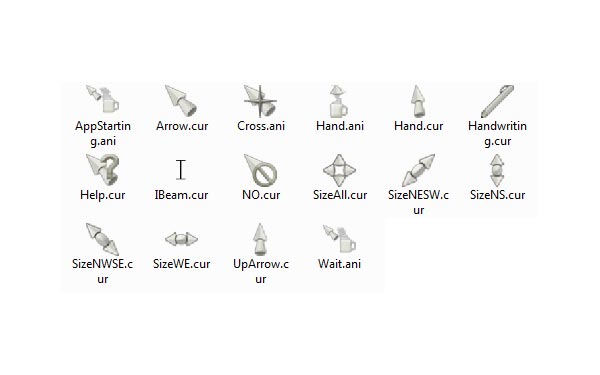The image size is (600, 375).
Task: Click the Wait.ani busy cursor icon
Action: pyautogui.click(x=339, y=238)
